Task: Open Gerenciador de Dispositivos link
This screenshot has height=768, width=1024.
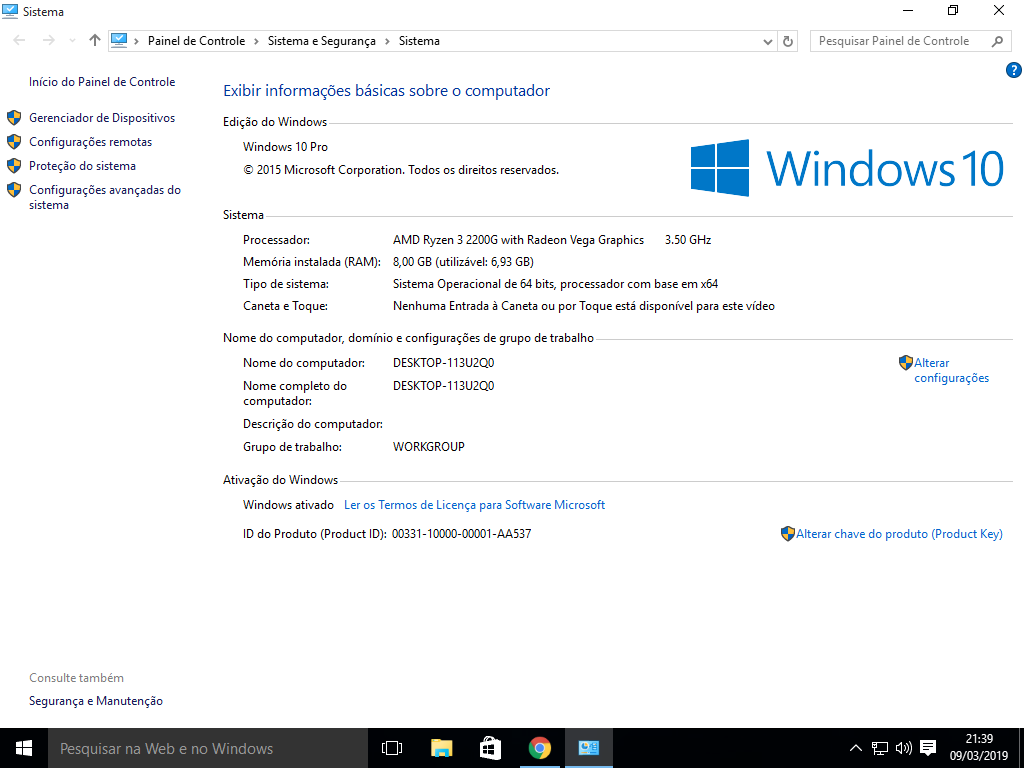Action: (102, 118)
